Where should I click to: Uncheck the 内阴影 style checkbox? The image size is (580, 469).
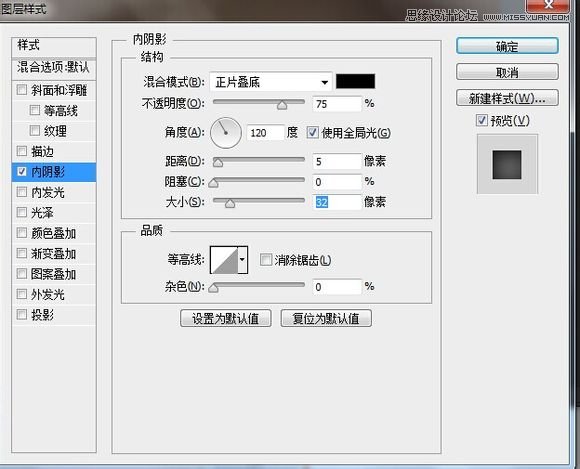click(x=22, y=172)
